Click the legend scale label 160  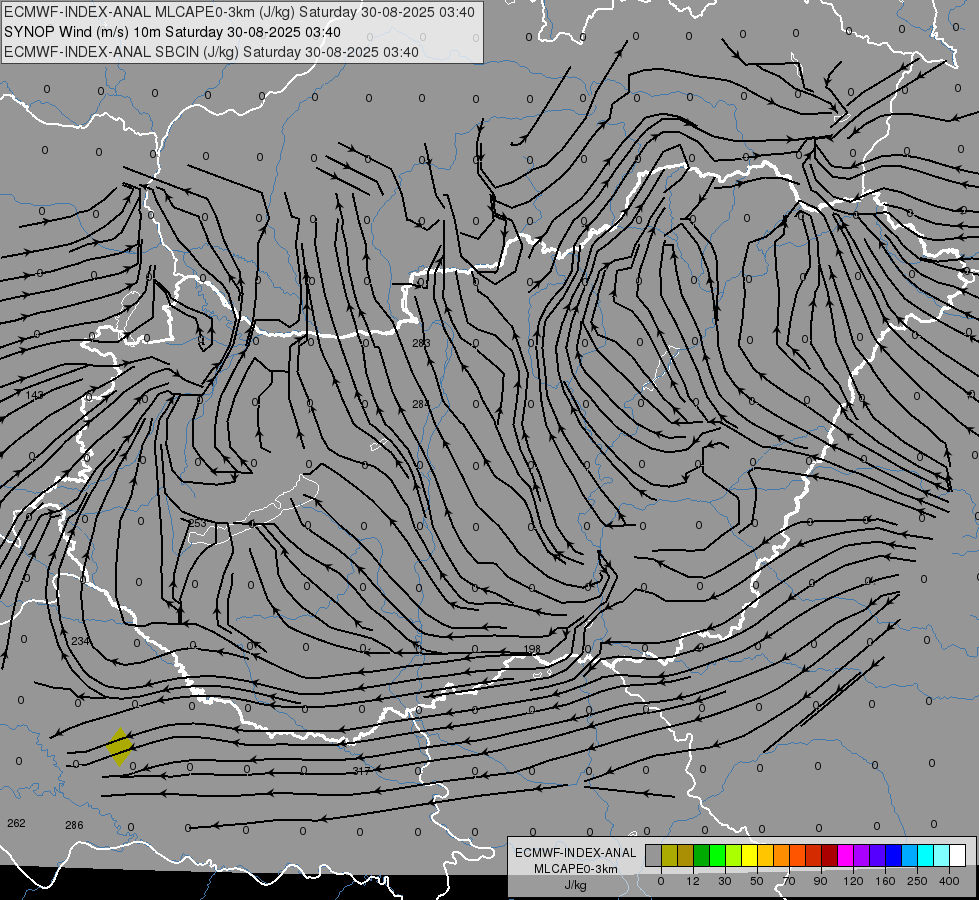coord(885,881)
